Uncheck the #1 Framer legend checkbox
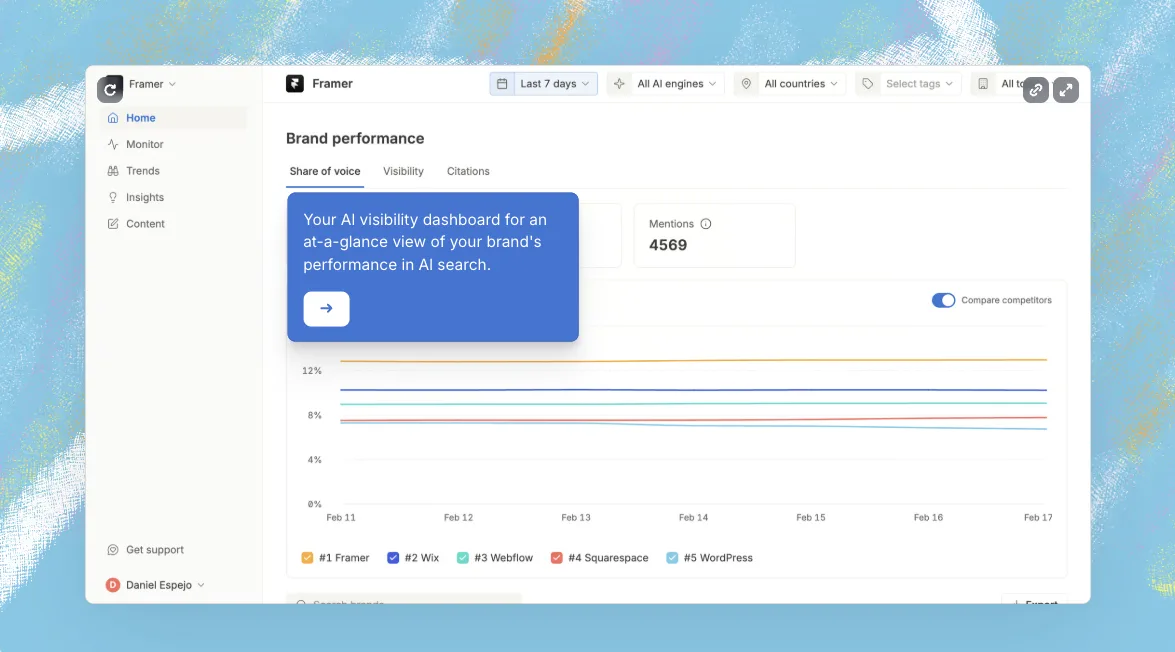The image size is (1175, 652). (x=307, y=558)
